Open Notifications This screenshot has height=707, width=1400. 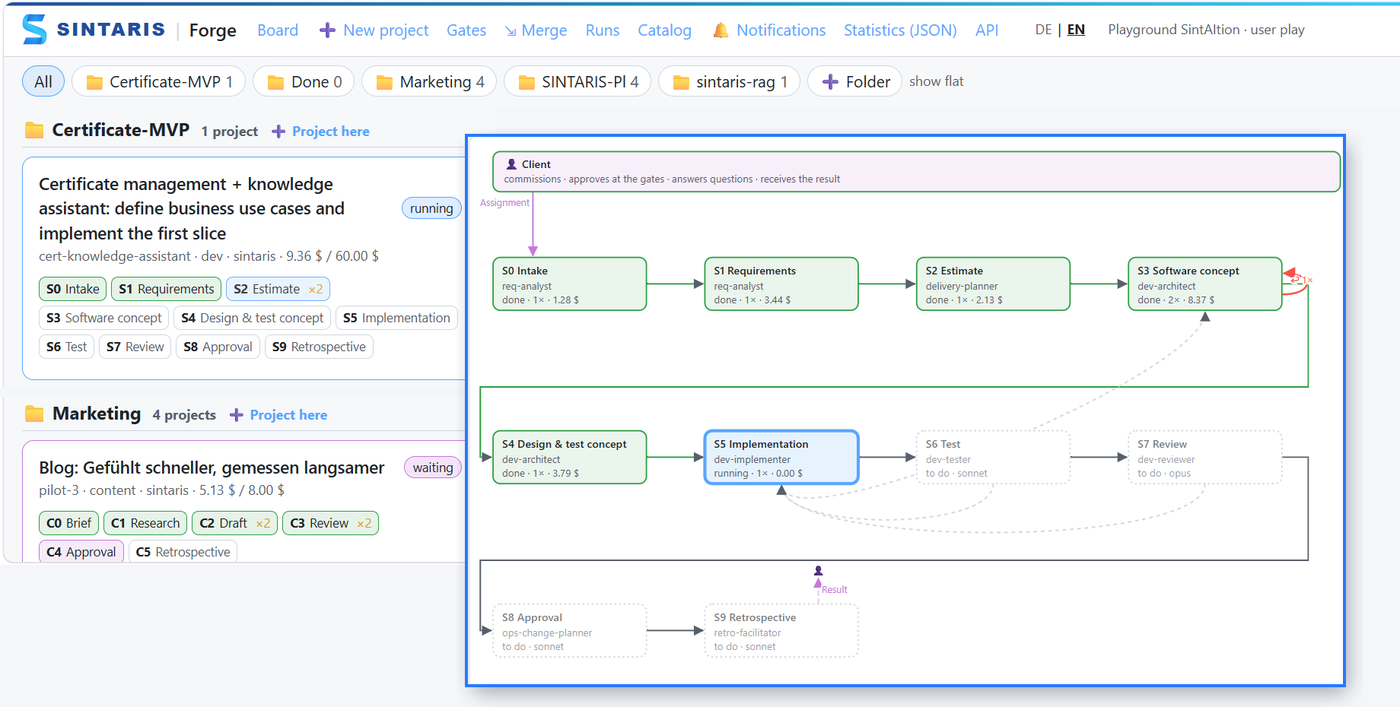point(769,30)
